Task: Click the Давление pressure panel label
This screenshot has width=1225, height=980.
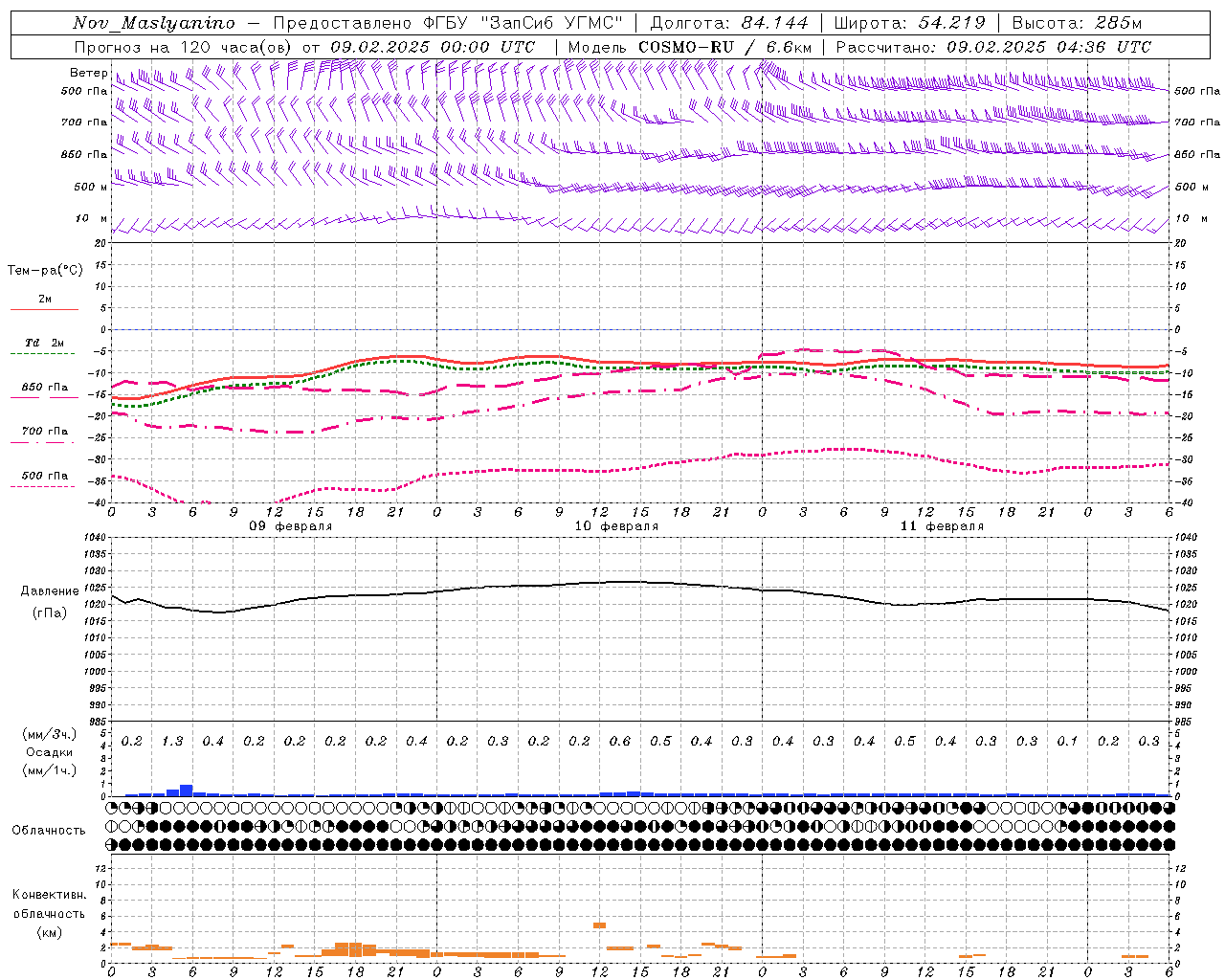Action: click(50, 591)
